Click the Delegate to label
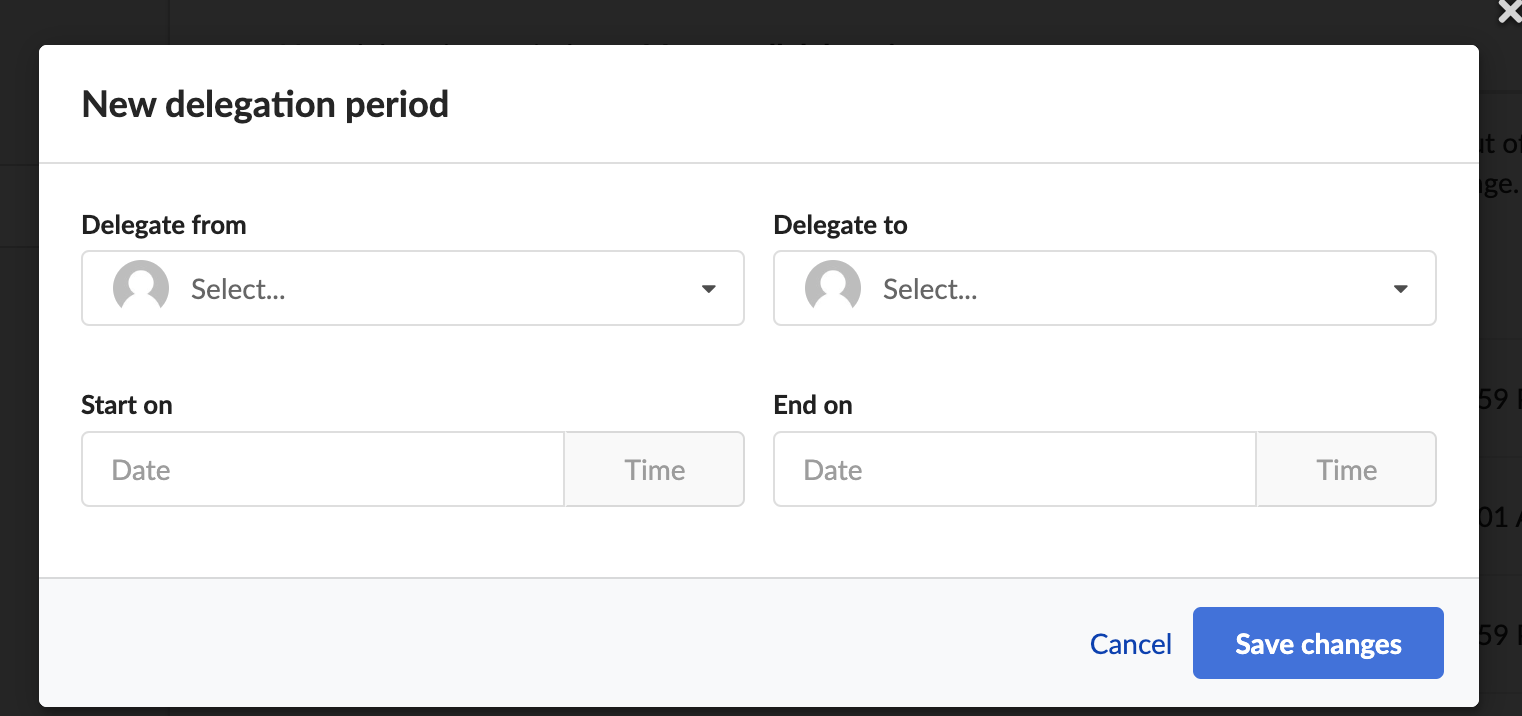 pyautogui.click(x=840, y=225)
